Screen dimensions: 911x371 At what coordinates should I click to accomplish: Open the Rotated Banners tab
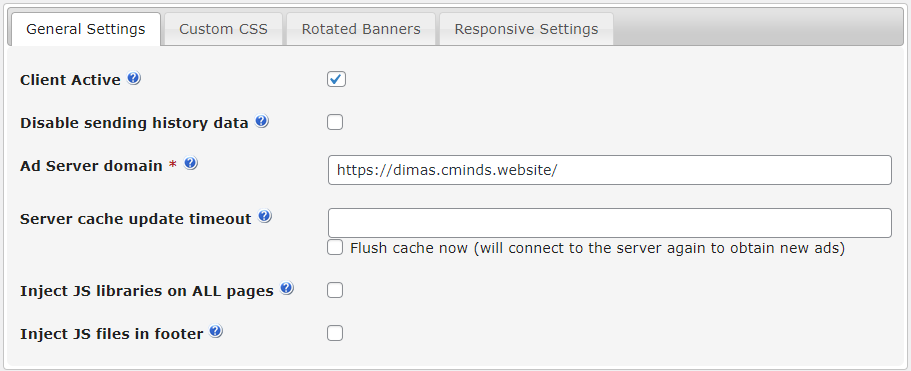tap(361, 29)
